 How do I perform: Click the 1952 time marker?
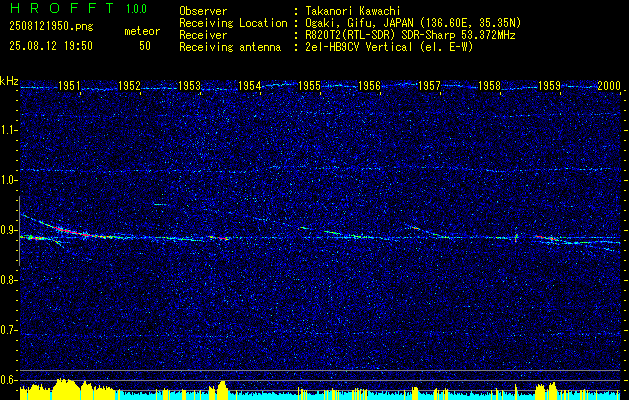[x=129, y=86]
